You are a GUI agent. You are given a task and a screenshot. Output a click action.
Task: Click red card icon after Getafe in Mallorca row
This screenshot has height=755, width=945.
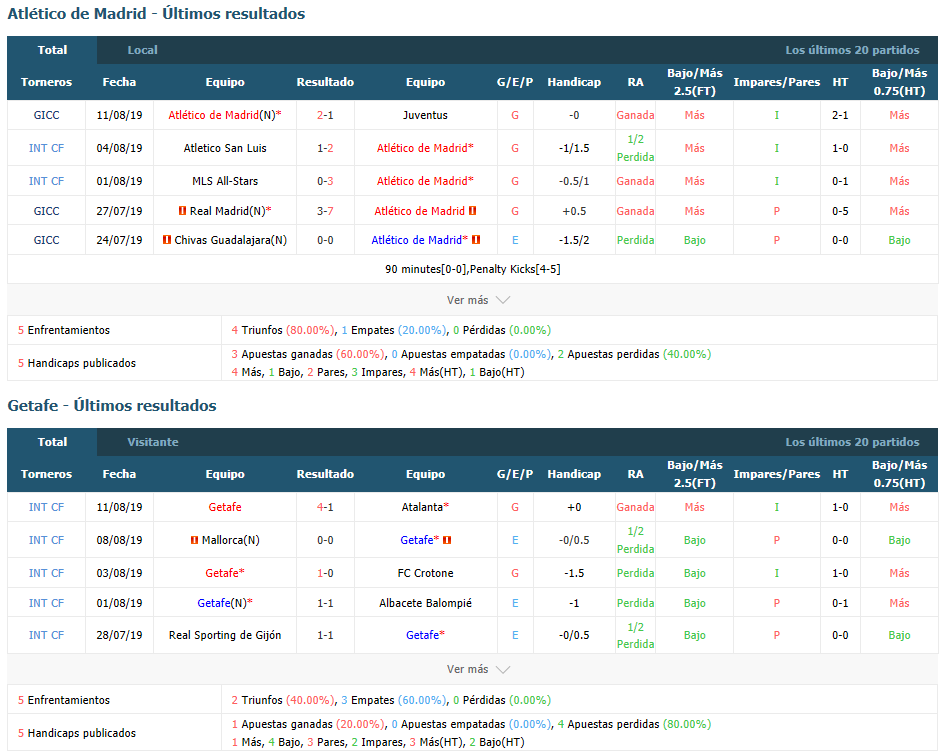tap(447, 540)
